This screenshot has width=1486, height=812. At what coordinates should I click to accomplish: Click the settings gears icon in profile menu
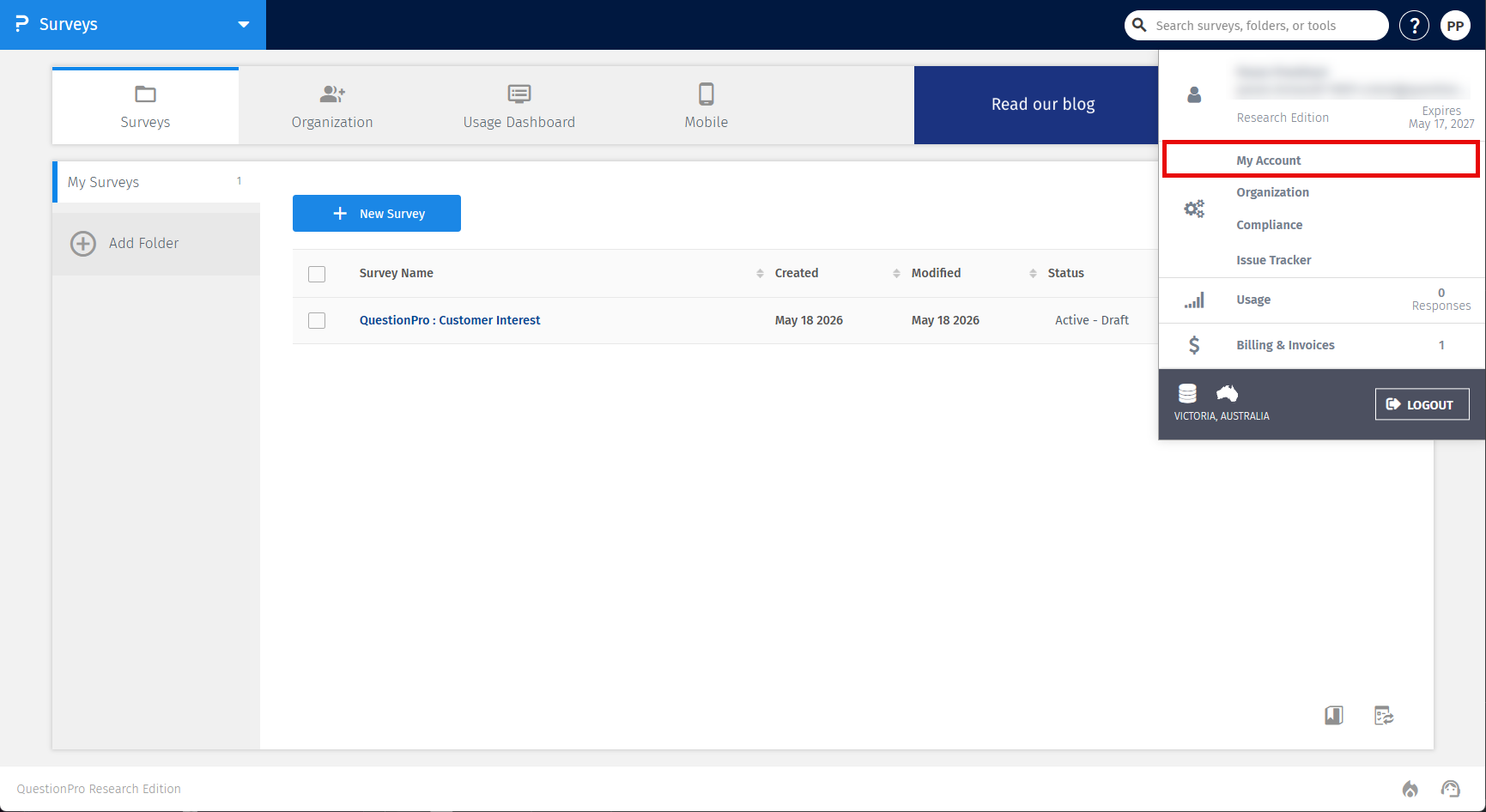click(1194, 209)
